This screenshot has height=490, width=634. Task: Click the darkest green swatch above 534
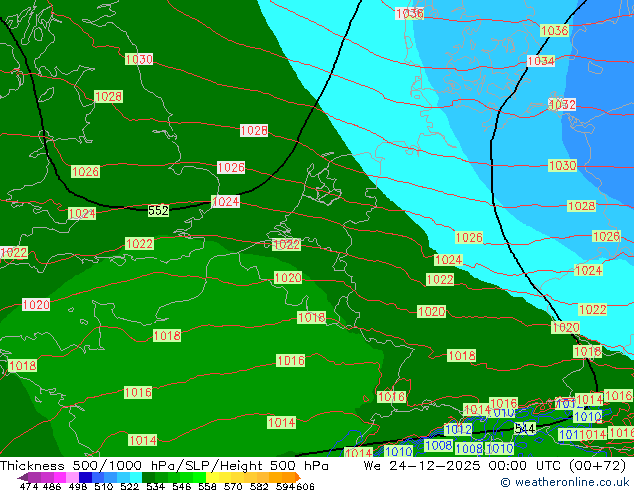(149, 477)
